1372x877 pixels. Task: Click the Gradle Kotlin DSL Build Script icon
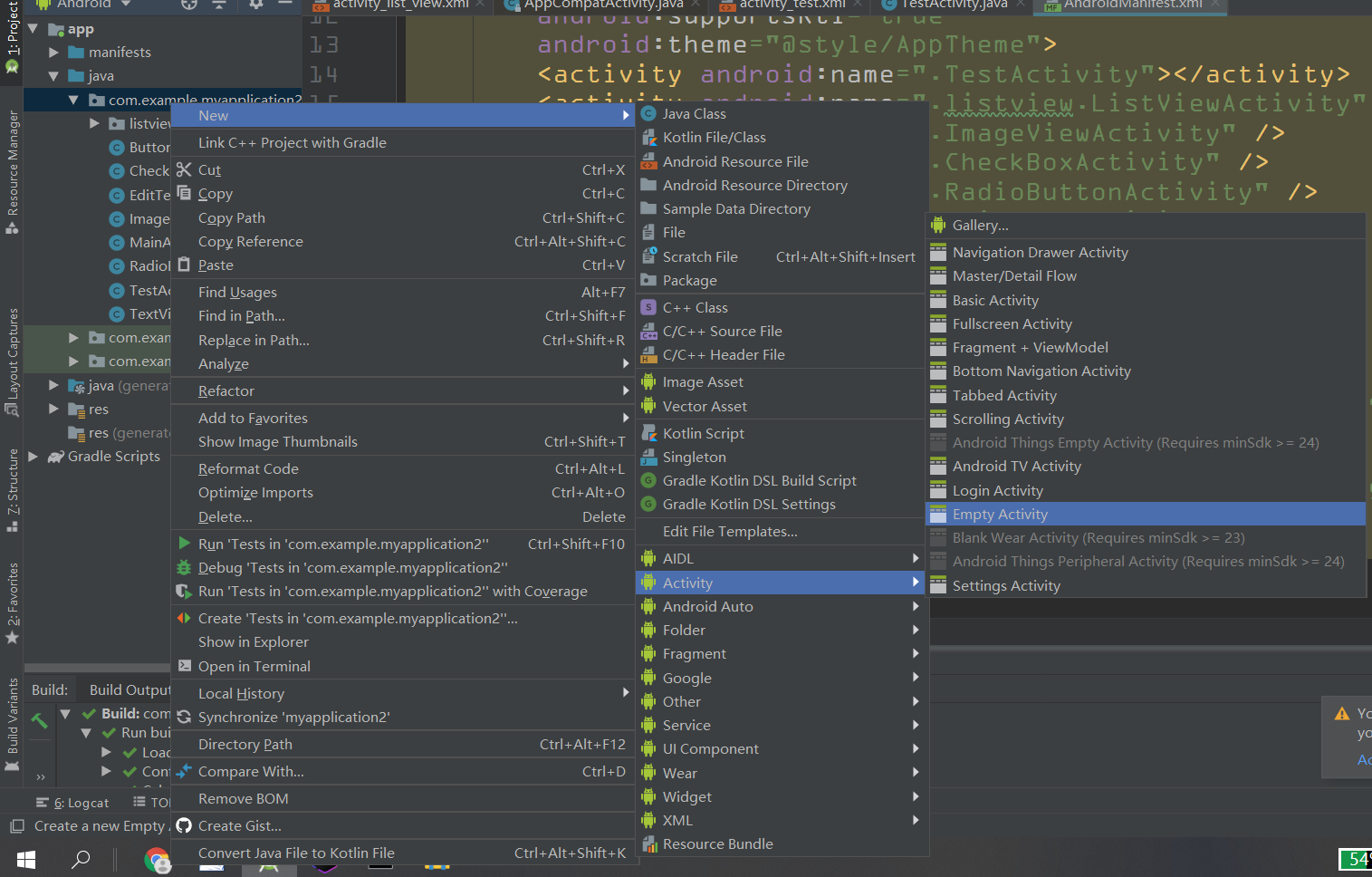click(x=648, y=480)
